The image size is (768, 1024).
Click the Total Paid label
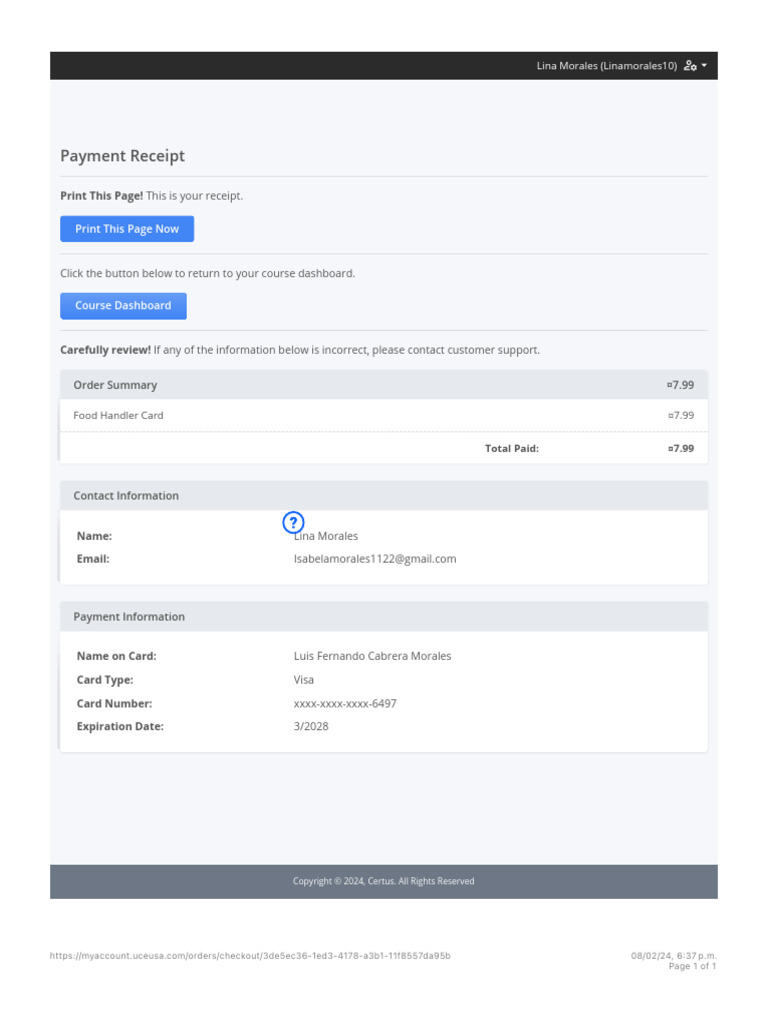pyautogui.click(x=511, y=449)
